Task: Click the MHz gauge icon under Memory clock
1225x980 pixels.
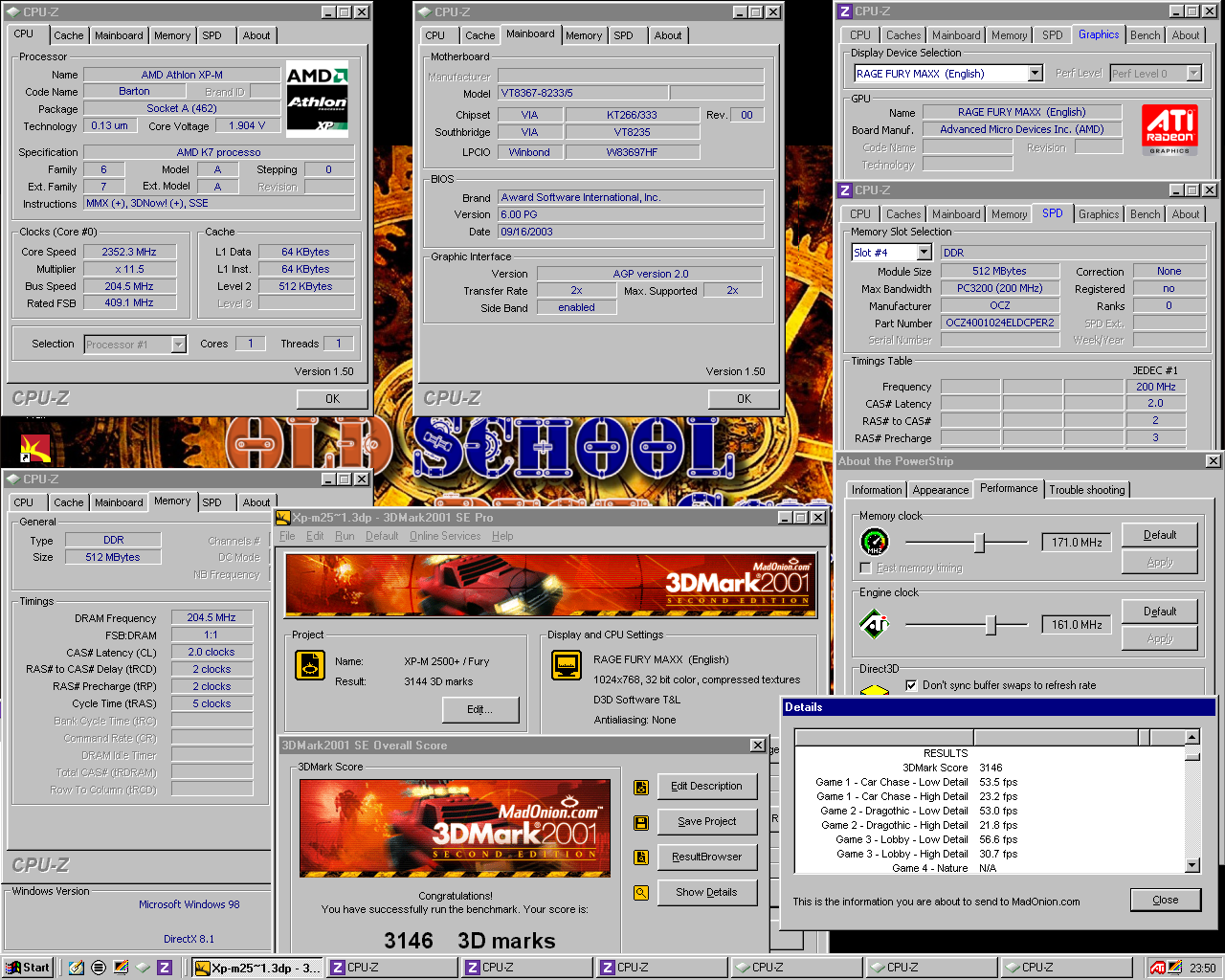Action: point(875,543)
